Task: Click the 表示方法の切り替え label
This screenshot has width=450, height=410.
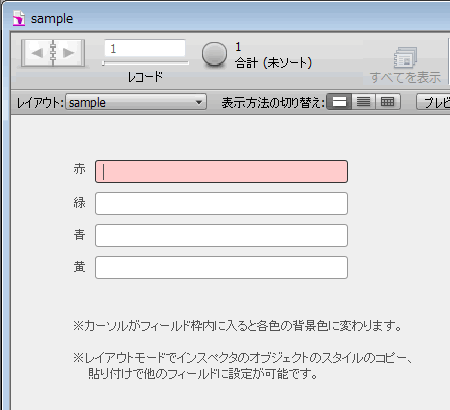Action: point(273,102)
